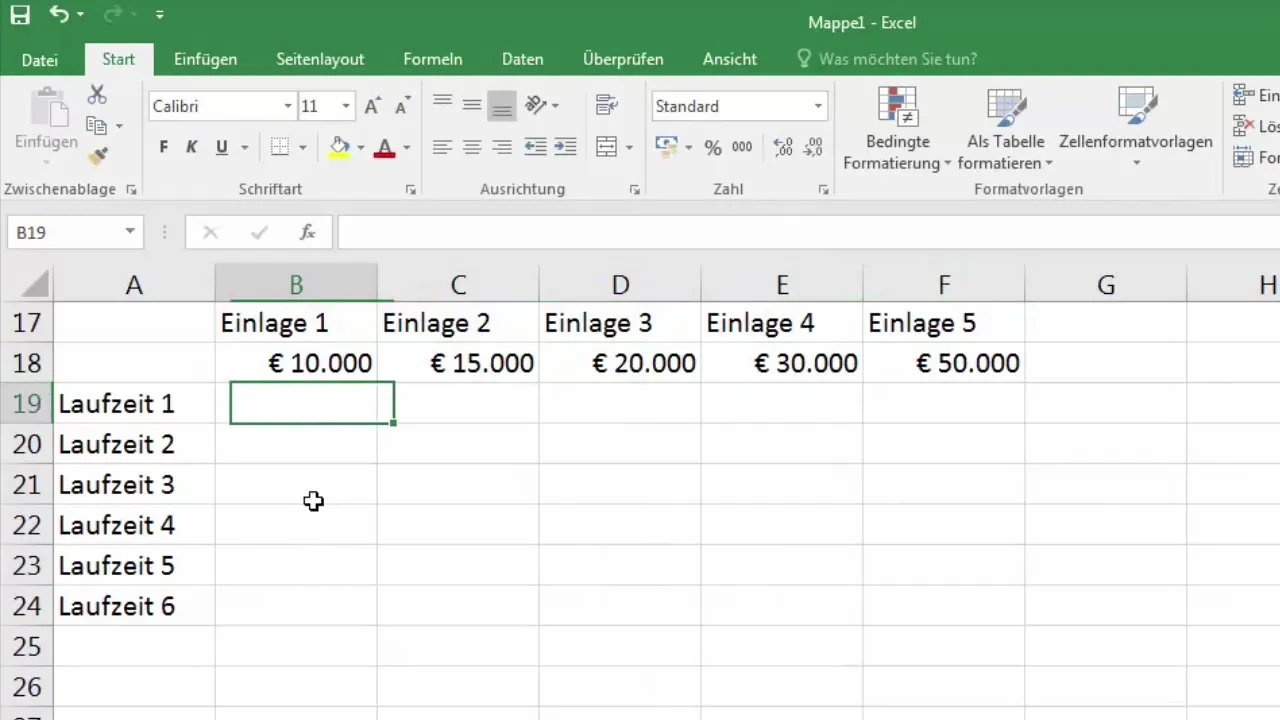Save the workbook using the floppy disk icon

point(20,15)
